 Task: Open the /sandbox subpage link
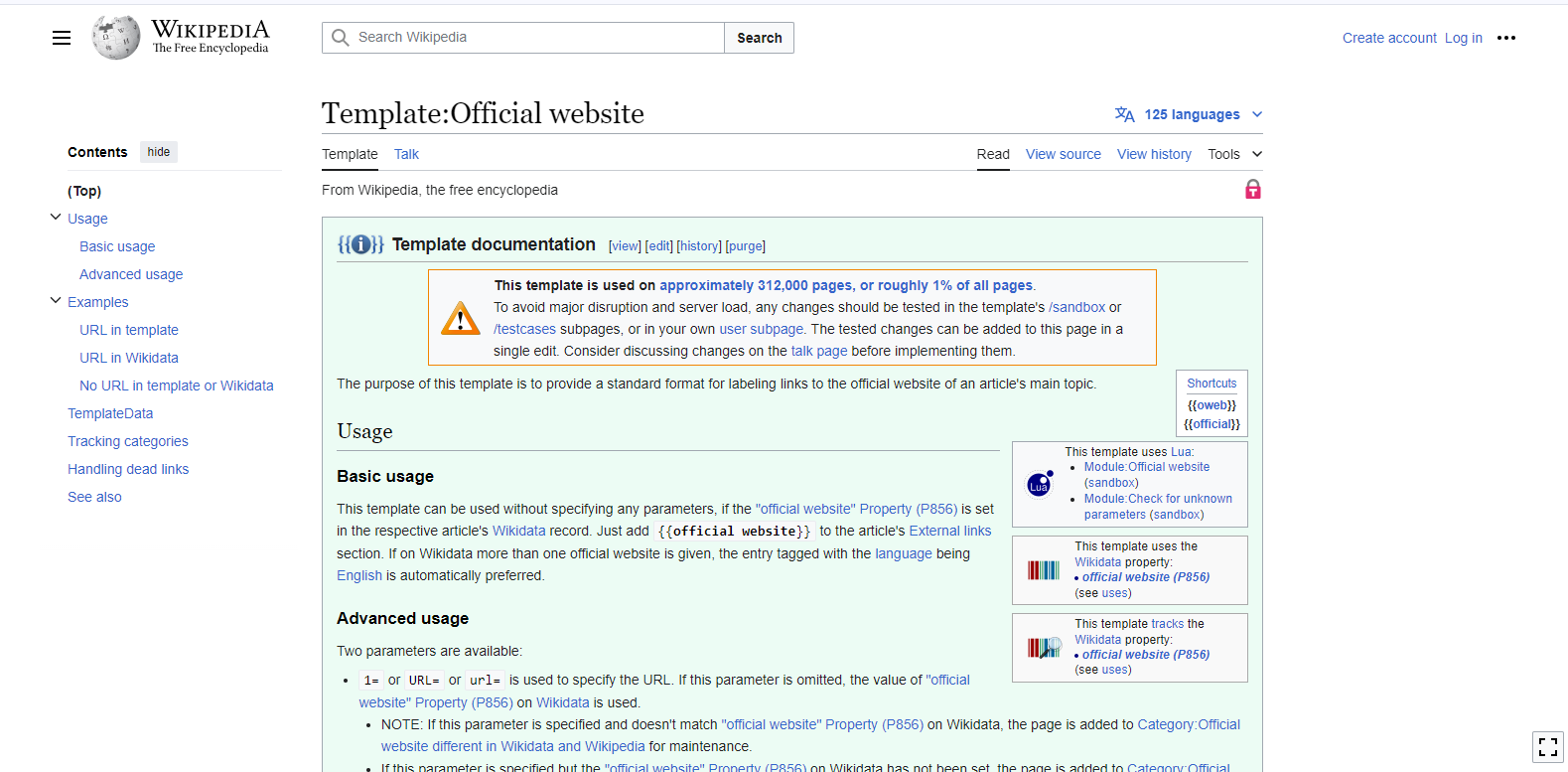[x=1077, y=307]
